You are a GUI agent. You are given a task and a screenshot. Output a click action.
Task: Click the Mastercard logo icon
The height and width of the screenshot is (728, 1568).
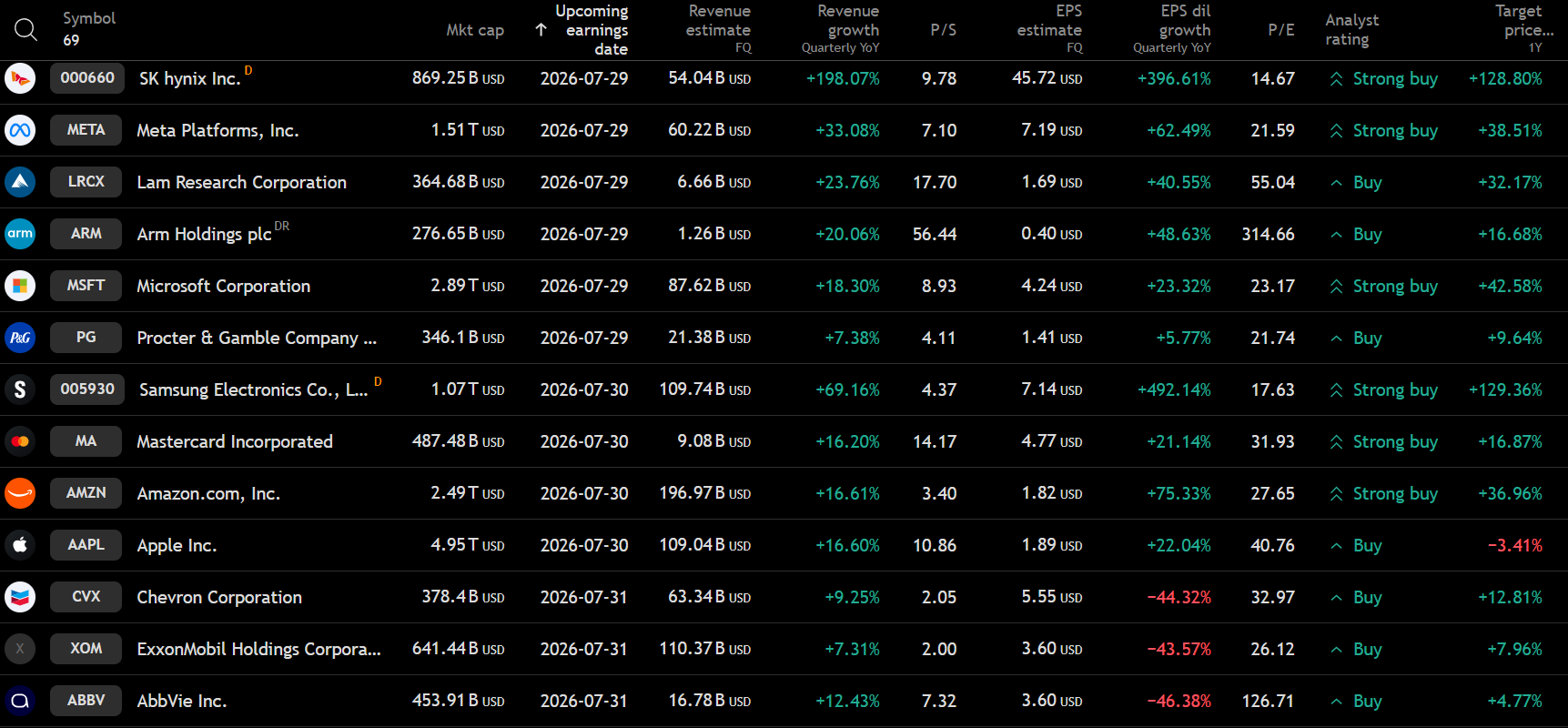pos(20,441)
